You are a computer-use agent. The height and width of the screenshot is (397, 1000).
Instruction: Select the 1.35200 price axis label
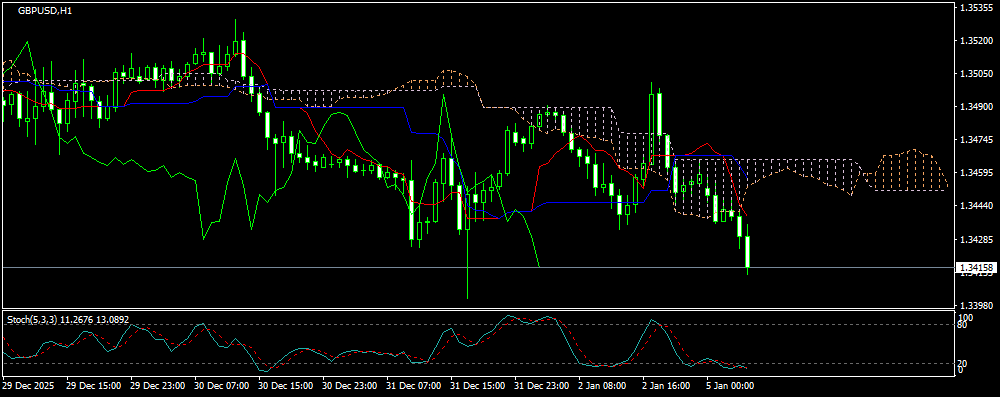(x=976, y=41)
